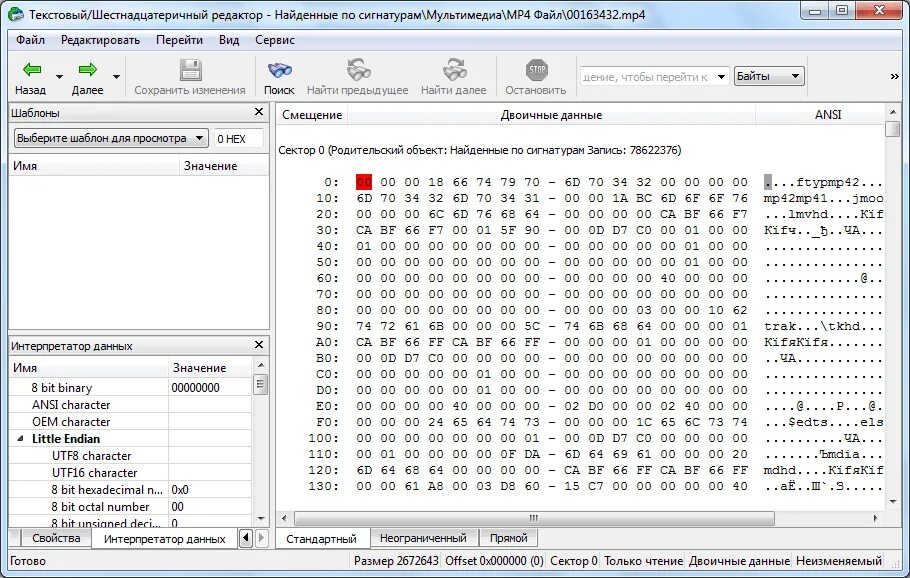This screenshot has height=578, width=910.
Task: Open the Вид menu
Action: point(229,40)
